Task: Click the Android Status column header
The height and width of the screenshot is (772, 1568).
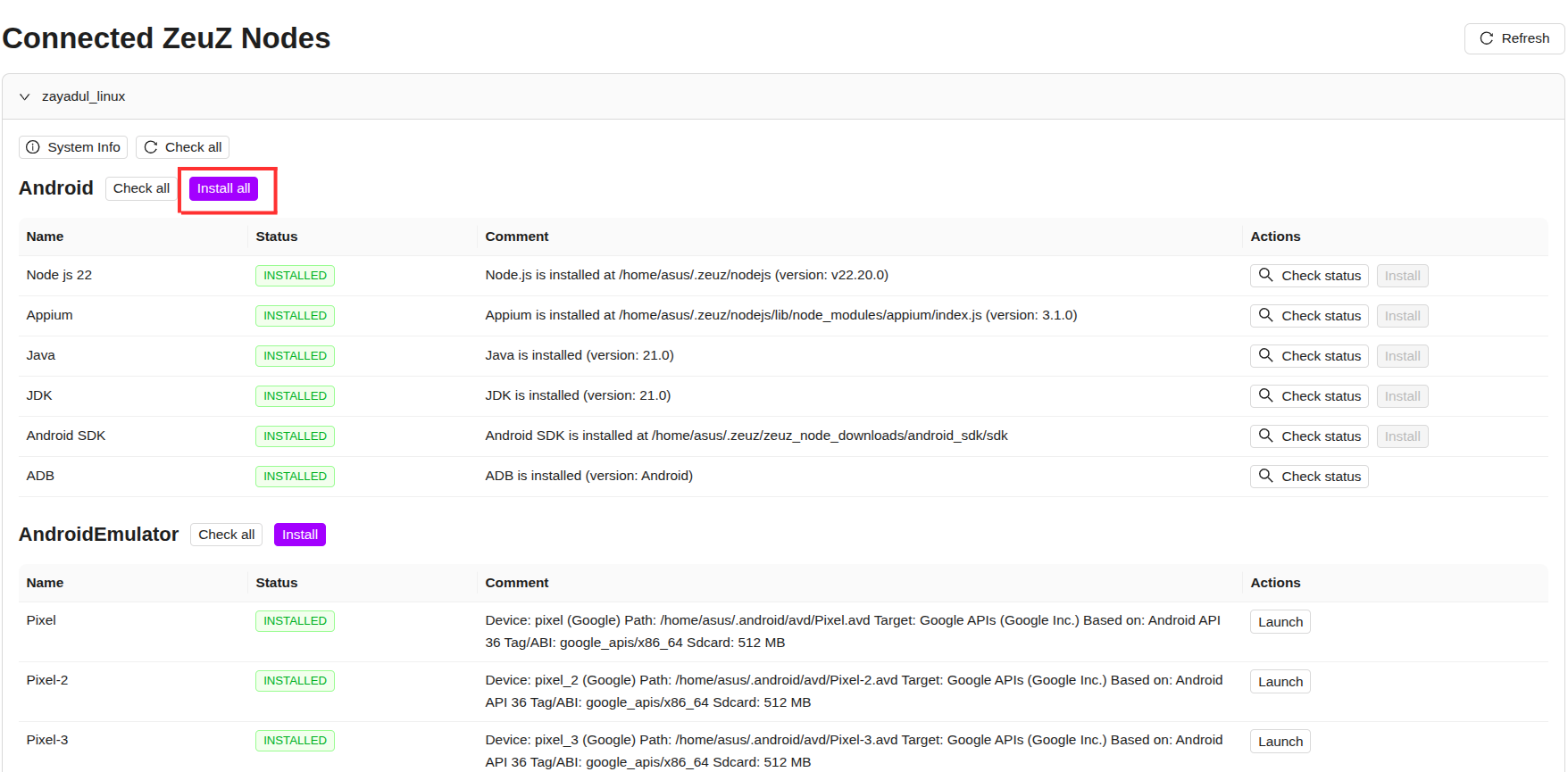Action: click(277, 237)
